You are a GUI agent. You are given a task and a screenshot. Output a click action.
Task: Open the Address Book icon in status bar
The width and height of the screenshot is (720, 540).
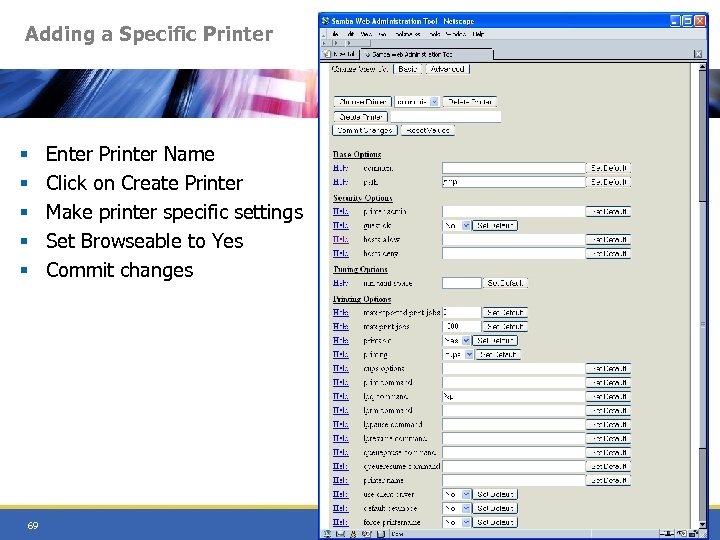coord(381,534)
